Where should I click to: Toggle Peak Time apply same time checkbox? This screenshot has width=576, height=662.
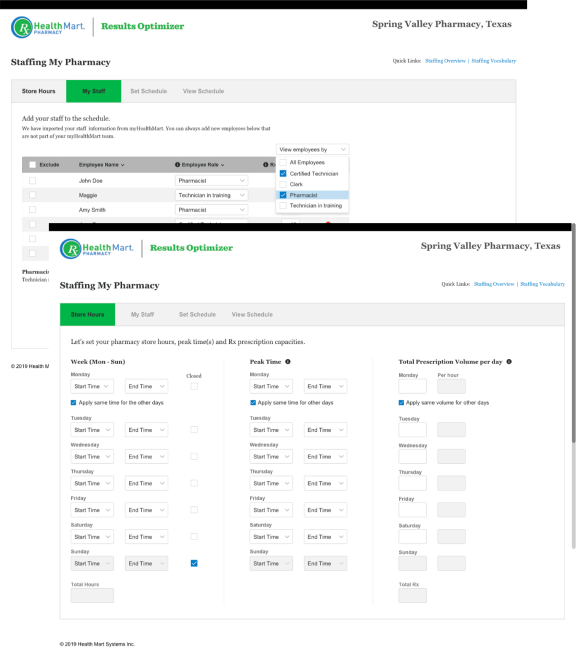pyautogui.click(x=253, y=403)
